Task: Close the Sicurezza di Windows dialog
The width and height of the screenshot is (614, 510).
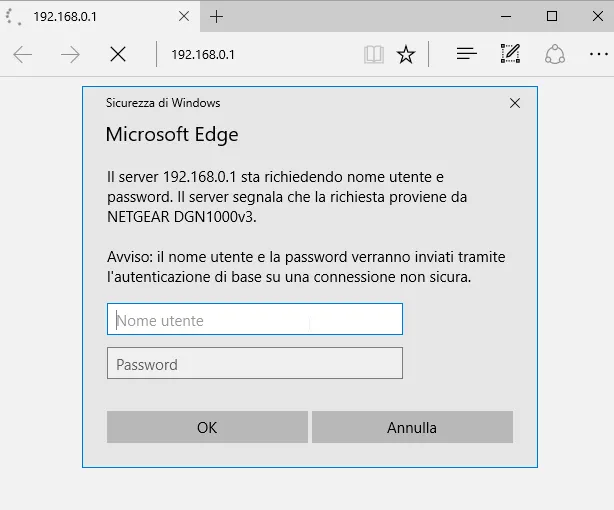Action: [515, 103]
